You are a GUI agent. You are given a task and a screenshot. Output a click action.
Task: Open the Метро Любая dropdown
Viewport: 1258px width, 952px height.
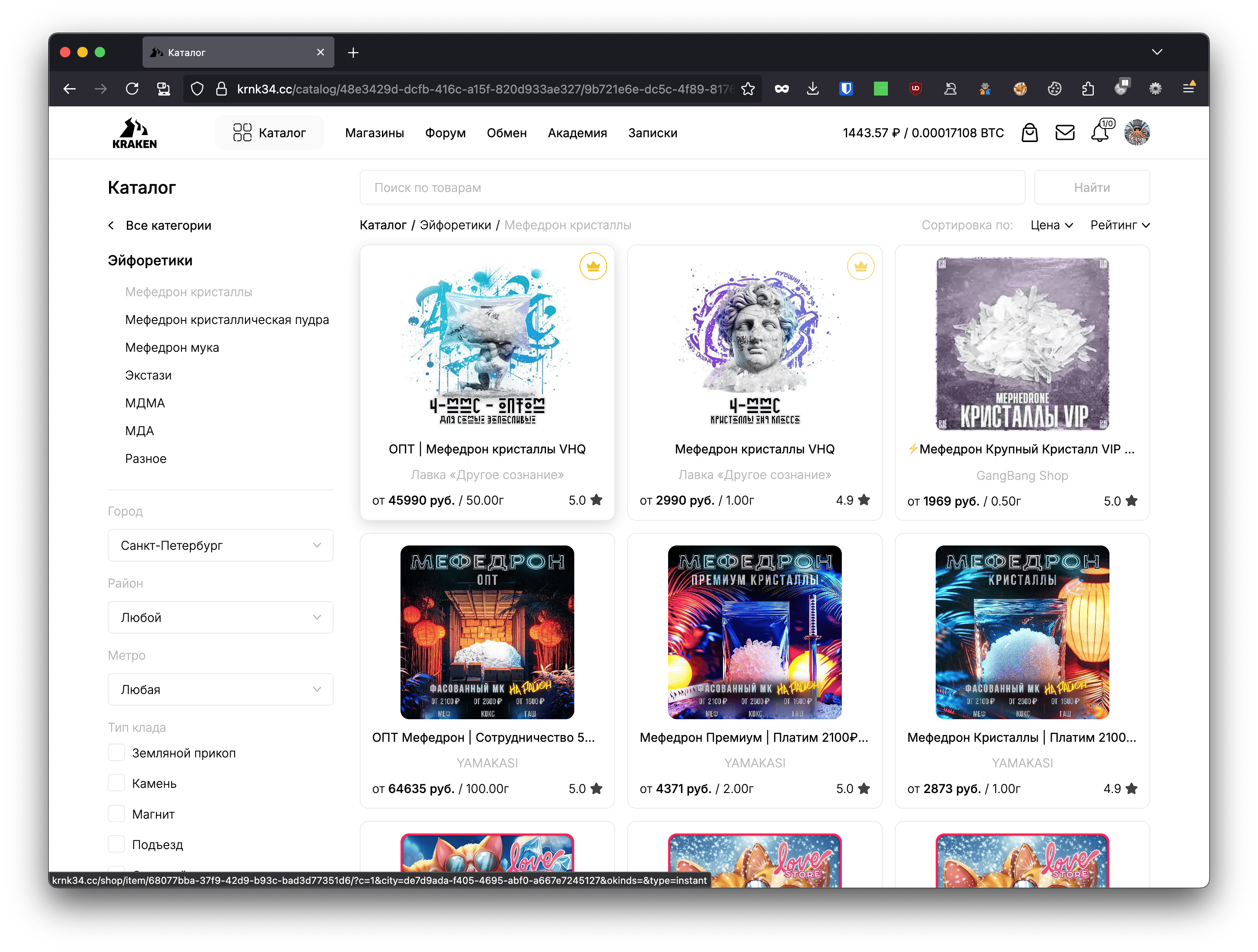coord(220,689)
